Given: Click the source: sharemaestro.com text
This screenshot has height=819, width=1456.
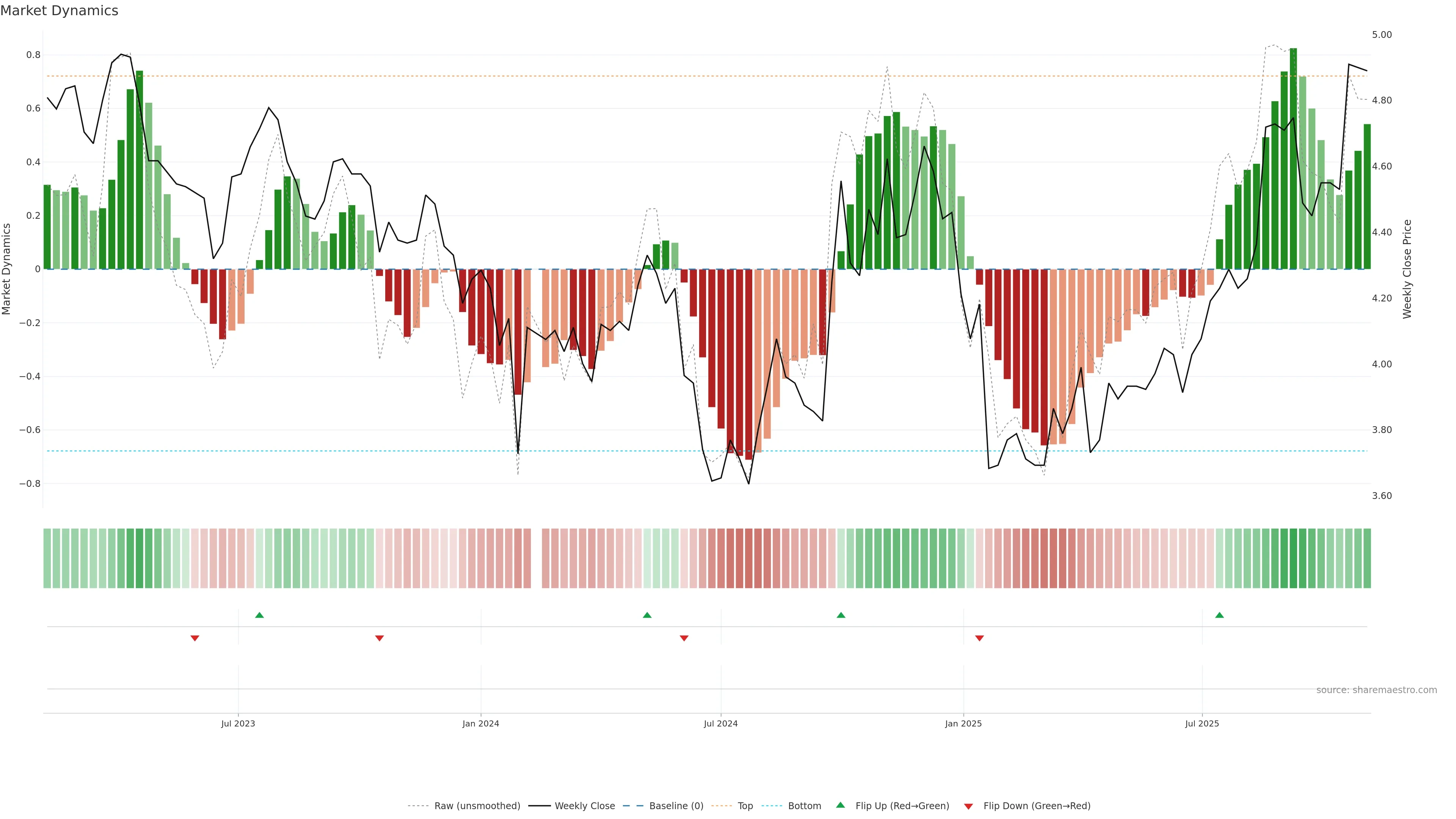Looking at the screenshot, I should point(1376,690).
